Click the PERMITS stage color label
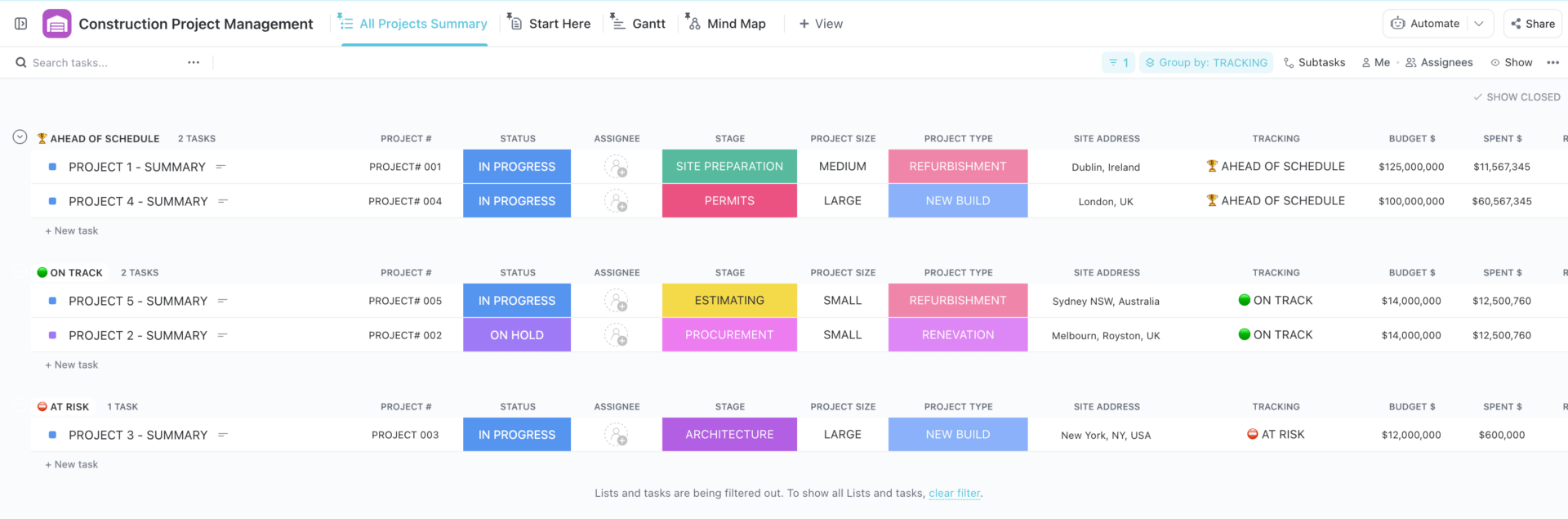This screenshot has width=1568, height=519. coord(729,201)
